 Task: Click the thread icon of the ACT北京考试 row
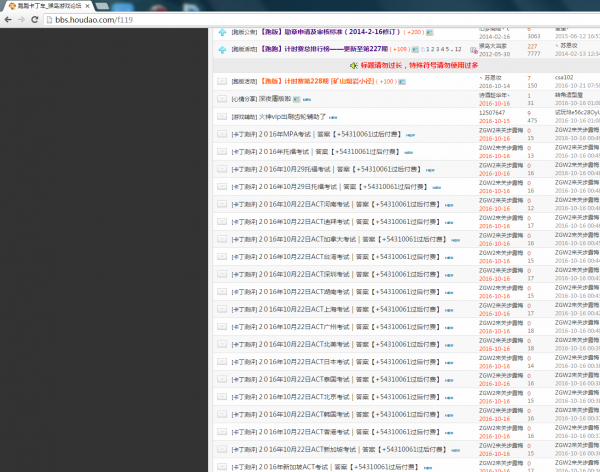(222, 397)
